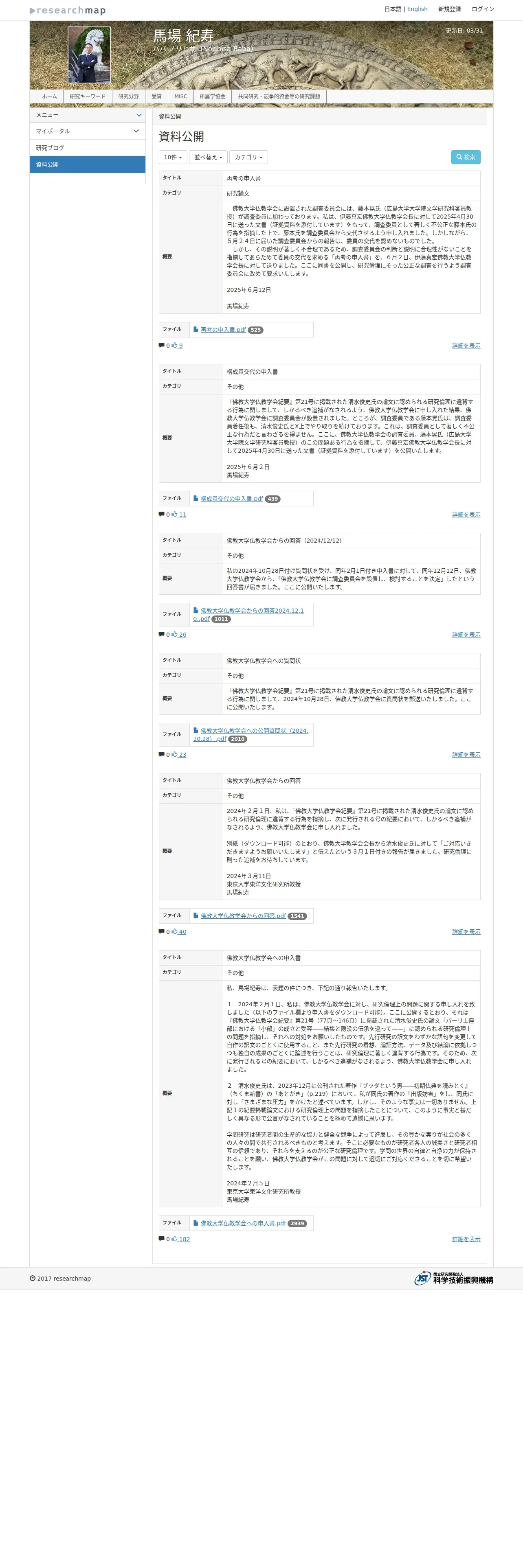Open 新規登録 registration page
Image resolution: width=523 pixels, height=1568 pixels.
(449, 9)
